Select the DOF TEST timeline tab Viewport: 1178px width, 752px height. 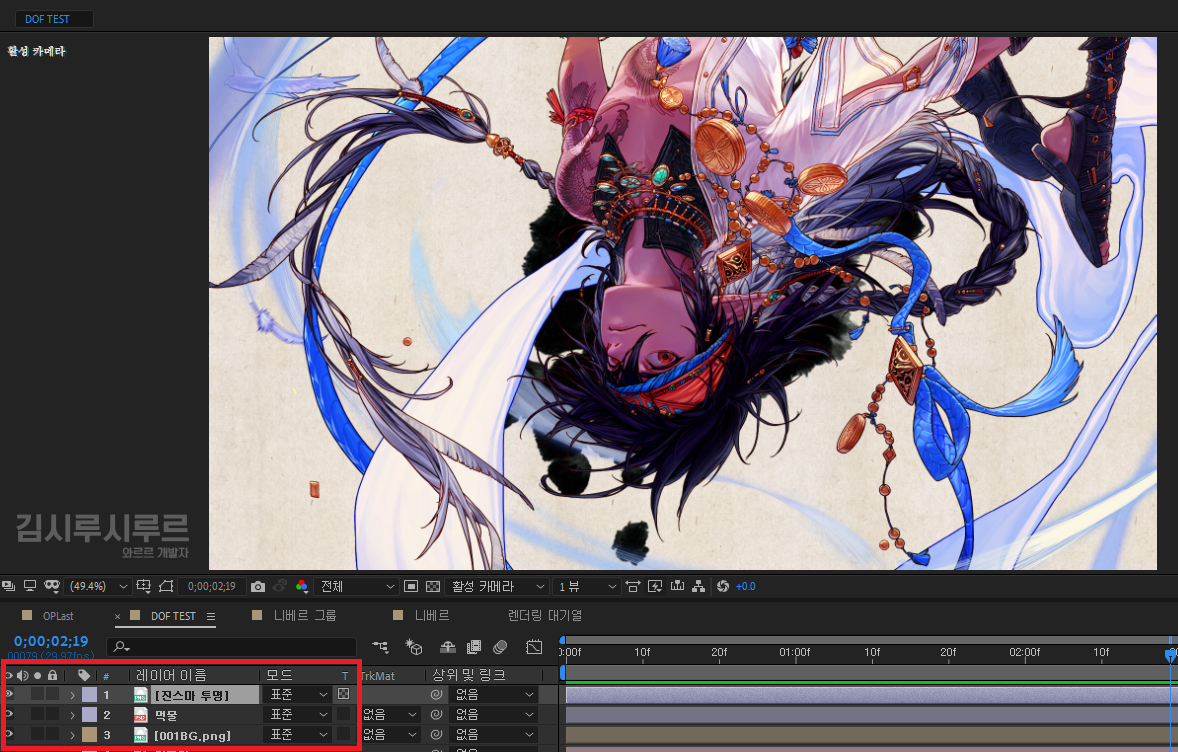[x=173, y=616]
